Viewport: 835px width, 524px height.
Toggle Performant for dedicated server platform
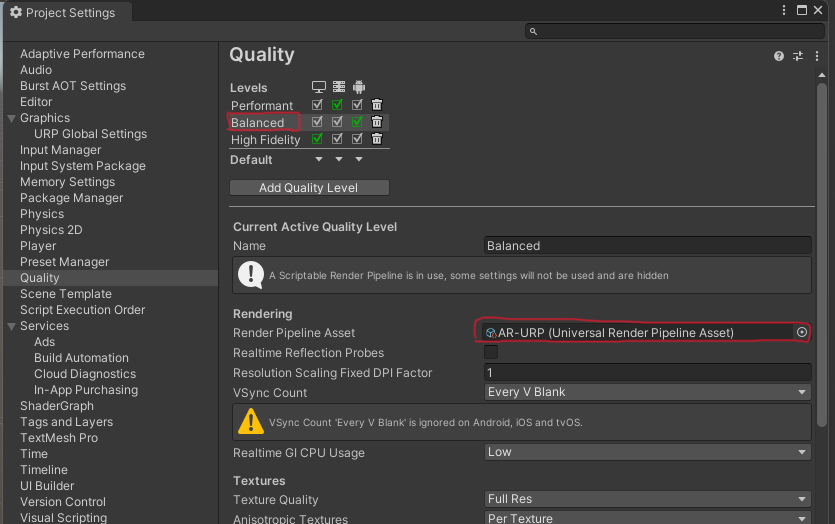point(337,104)
